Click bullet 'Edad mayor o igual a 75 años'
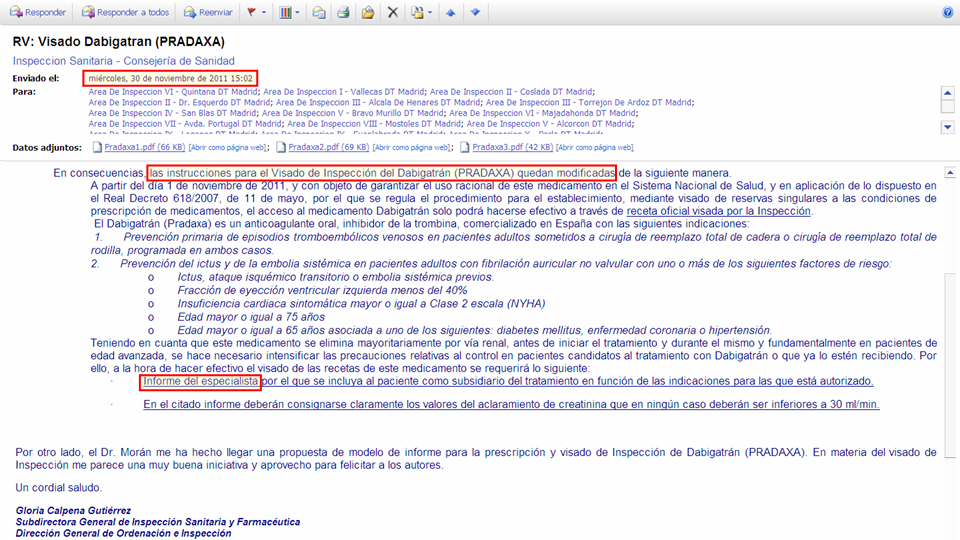Viewport: 960px width, 540px height. [x=251, y=317]
